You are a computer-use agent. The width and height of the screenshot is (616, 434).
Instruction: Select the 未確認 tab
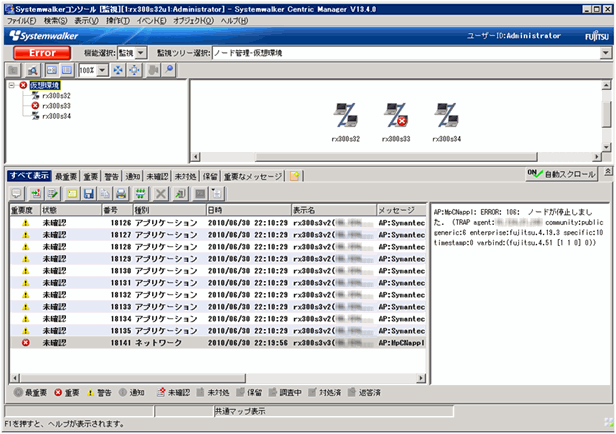point(158,176)
